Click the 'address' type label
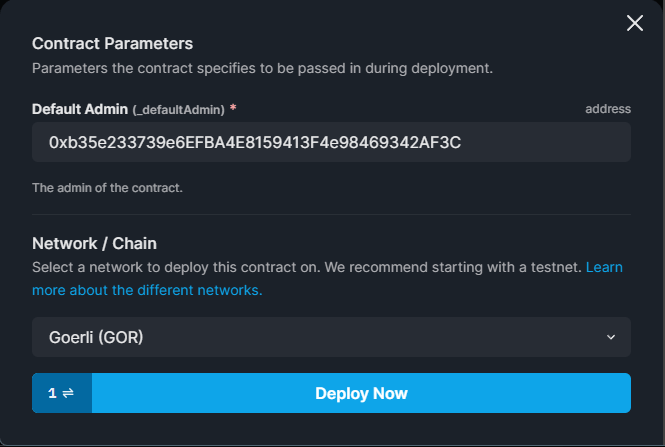Screen dimensions: 665x447 point(608,109)
